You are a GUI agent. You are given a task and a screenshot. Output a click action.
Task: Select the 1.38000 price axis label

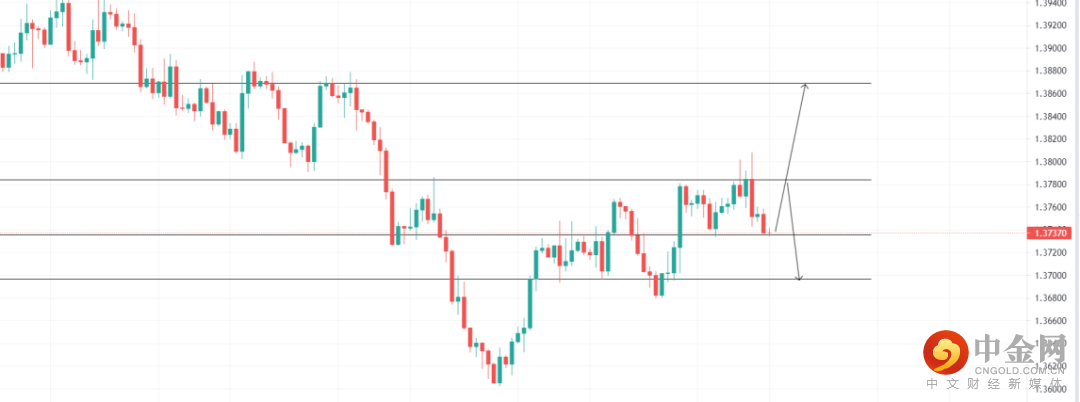tap(1049, 162)
